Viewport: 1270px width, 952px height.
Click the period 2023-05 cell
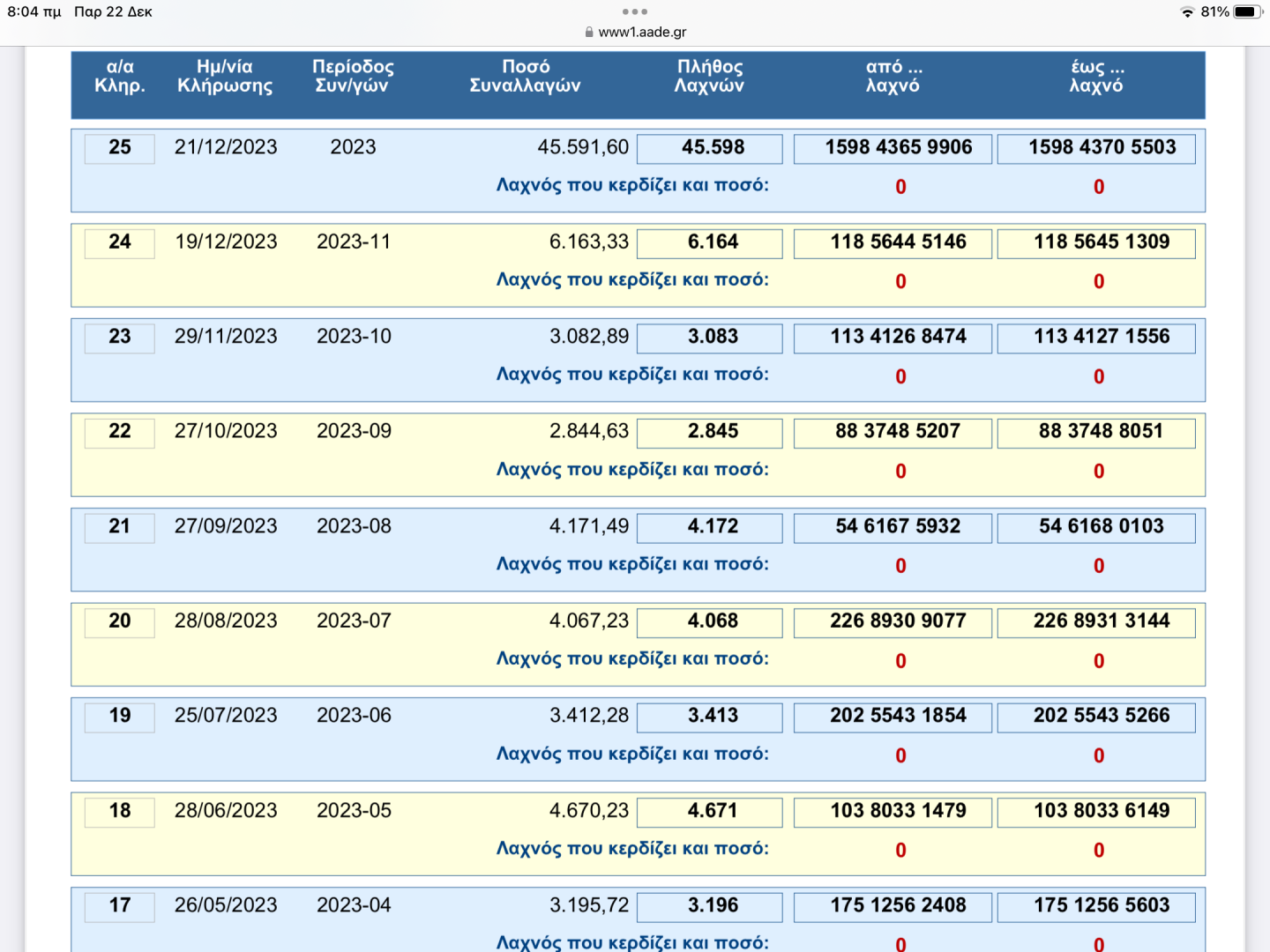354,811
